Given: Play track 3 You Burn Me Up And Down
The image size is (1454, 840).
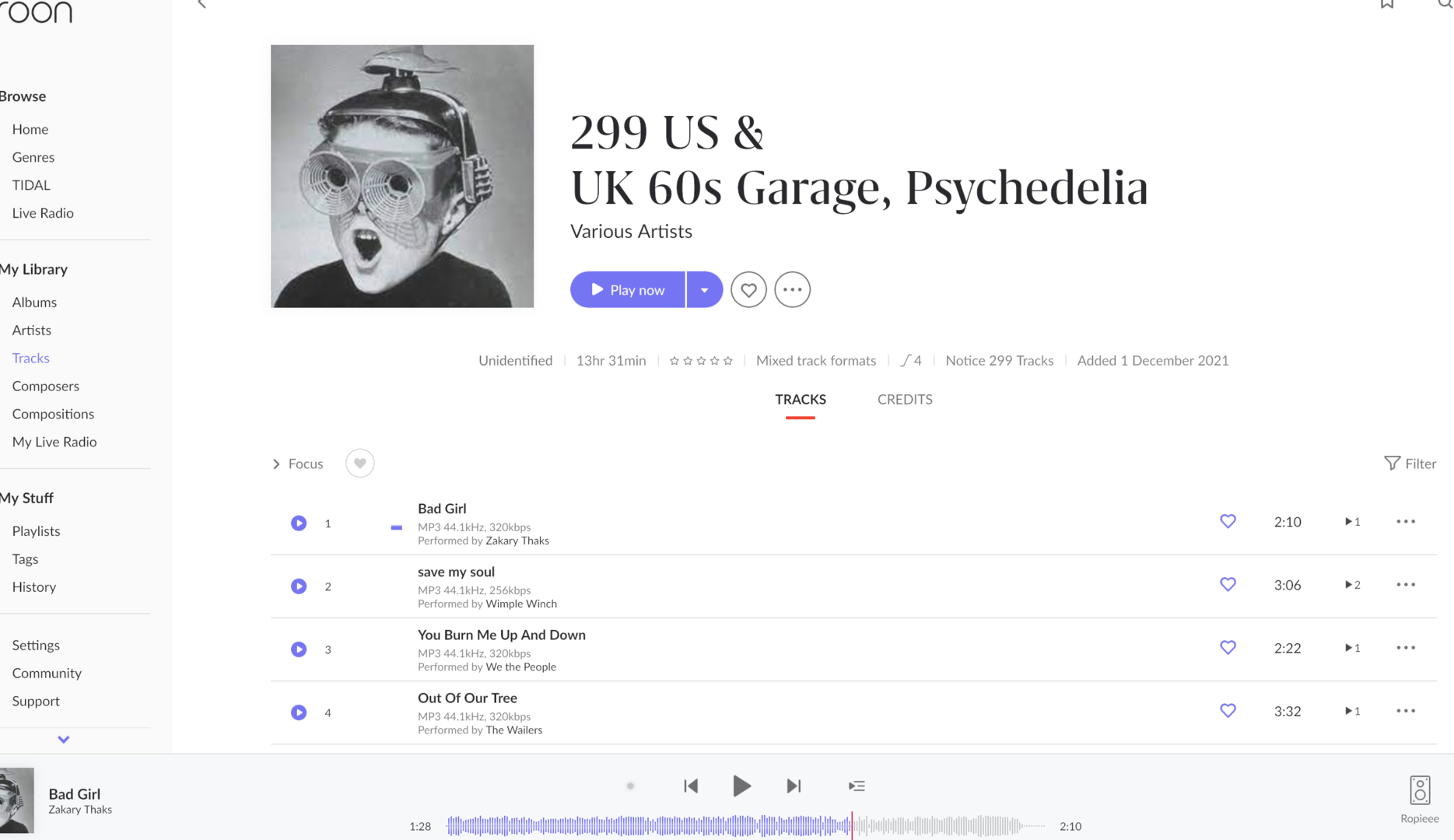Looking at the screenshot, I should (299, 649).
